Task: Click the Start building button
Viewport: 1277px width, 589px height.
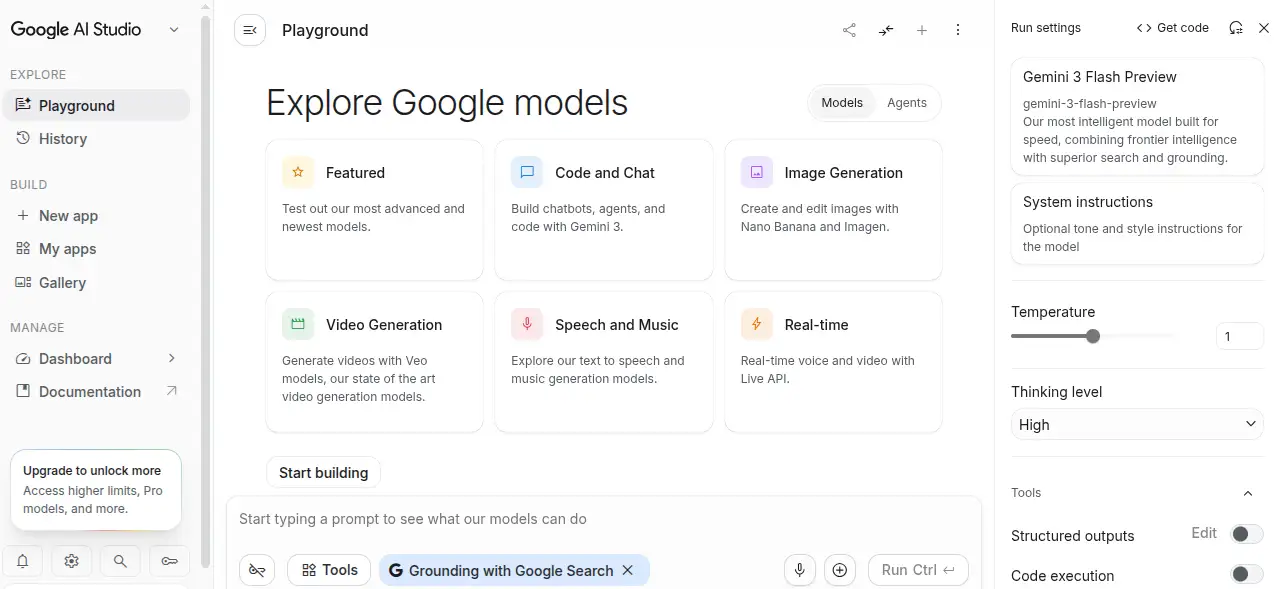Action: (323, 473)
